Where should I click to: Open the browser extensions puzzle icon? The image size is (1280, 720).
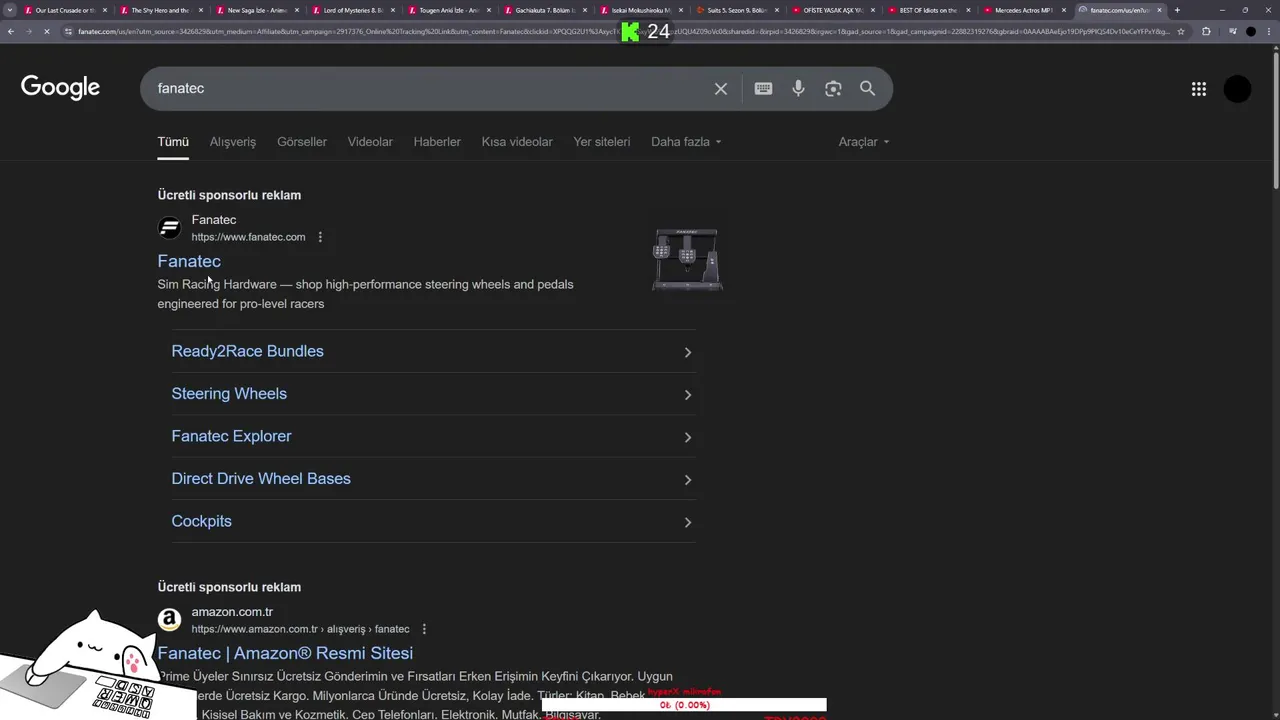point(1206,31)
